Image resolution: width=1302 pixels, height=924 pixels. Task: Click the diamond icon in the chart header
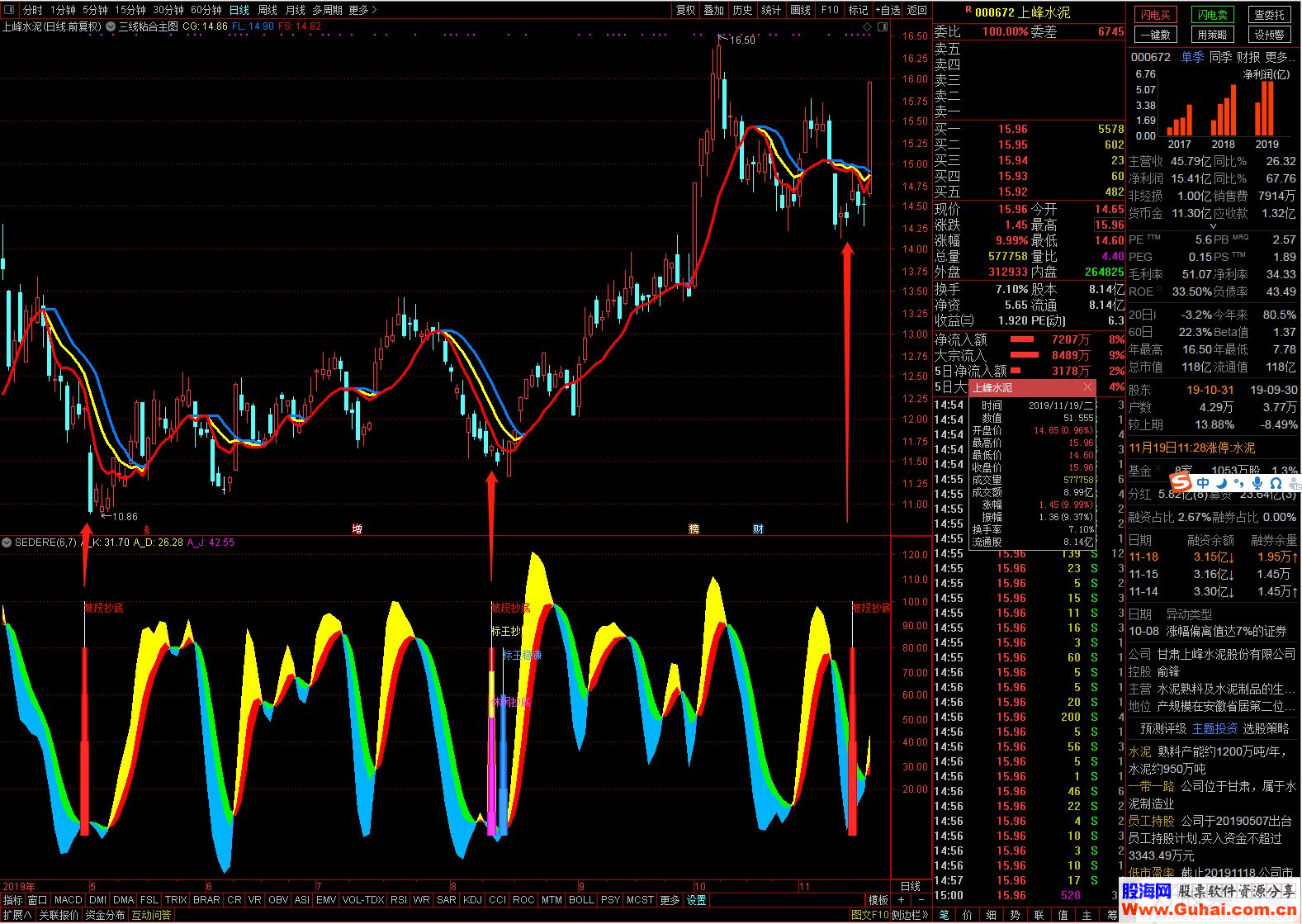pos(867,27)
